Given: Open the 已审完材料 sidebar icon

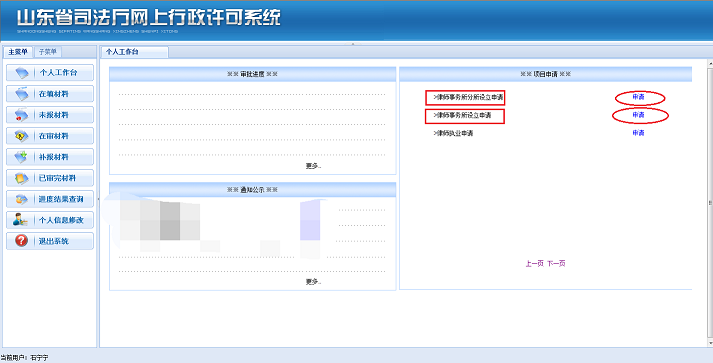Looking at the screenshot, I should [22, 178].
